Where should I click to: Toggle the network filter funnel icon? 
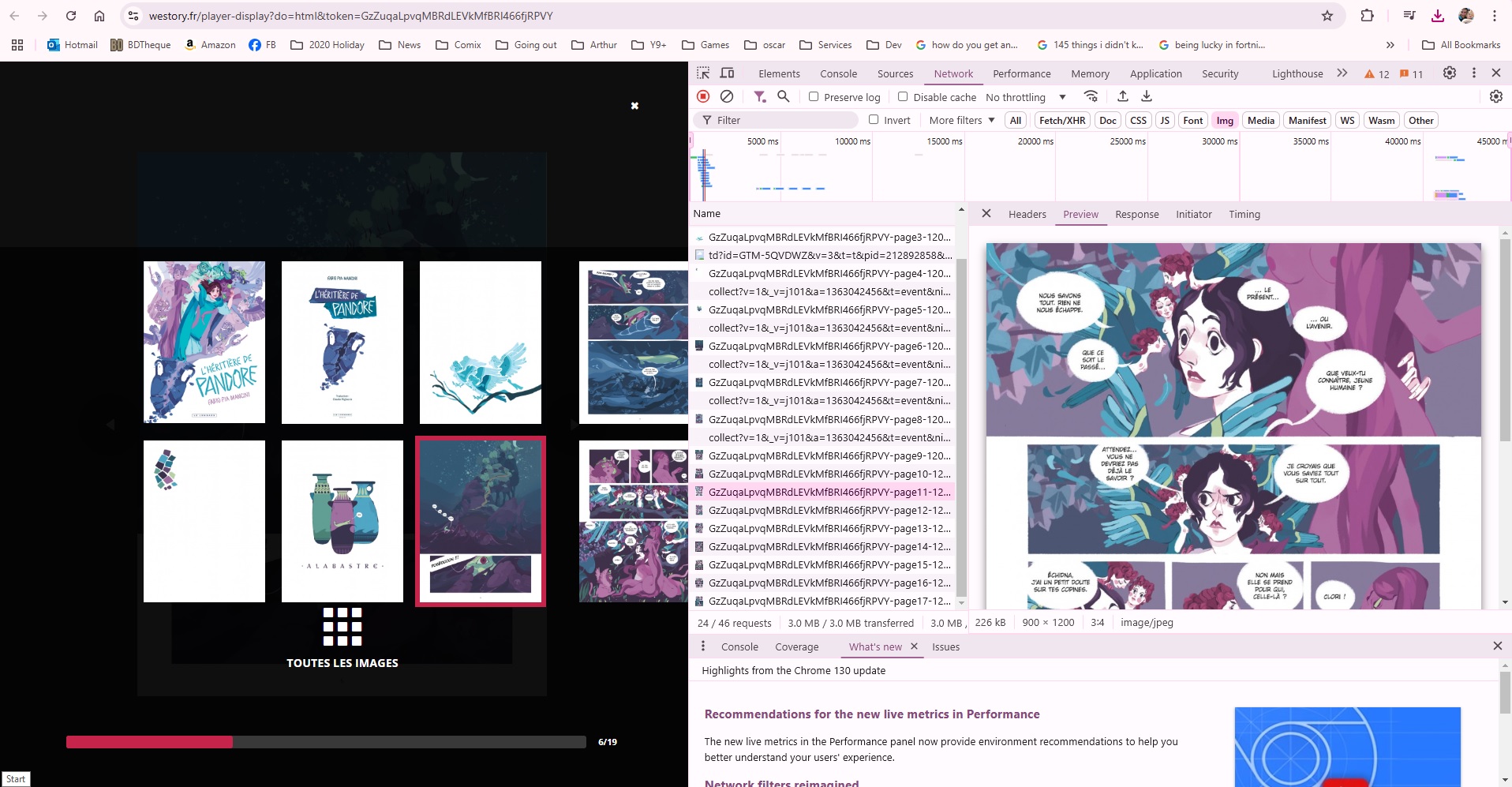(759, 96)
